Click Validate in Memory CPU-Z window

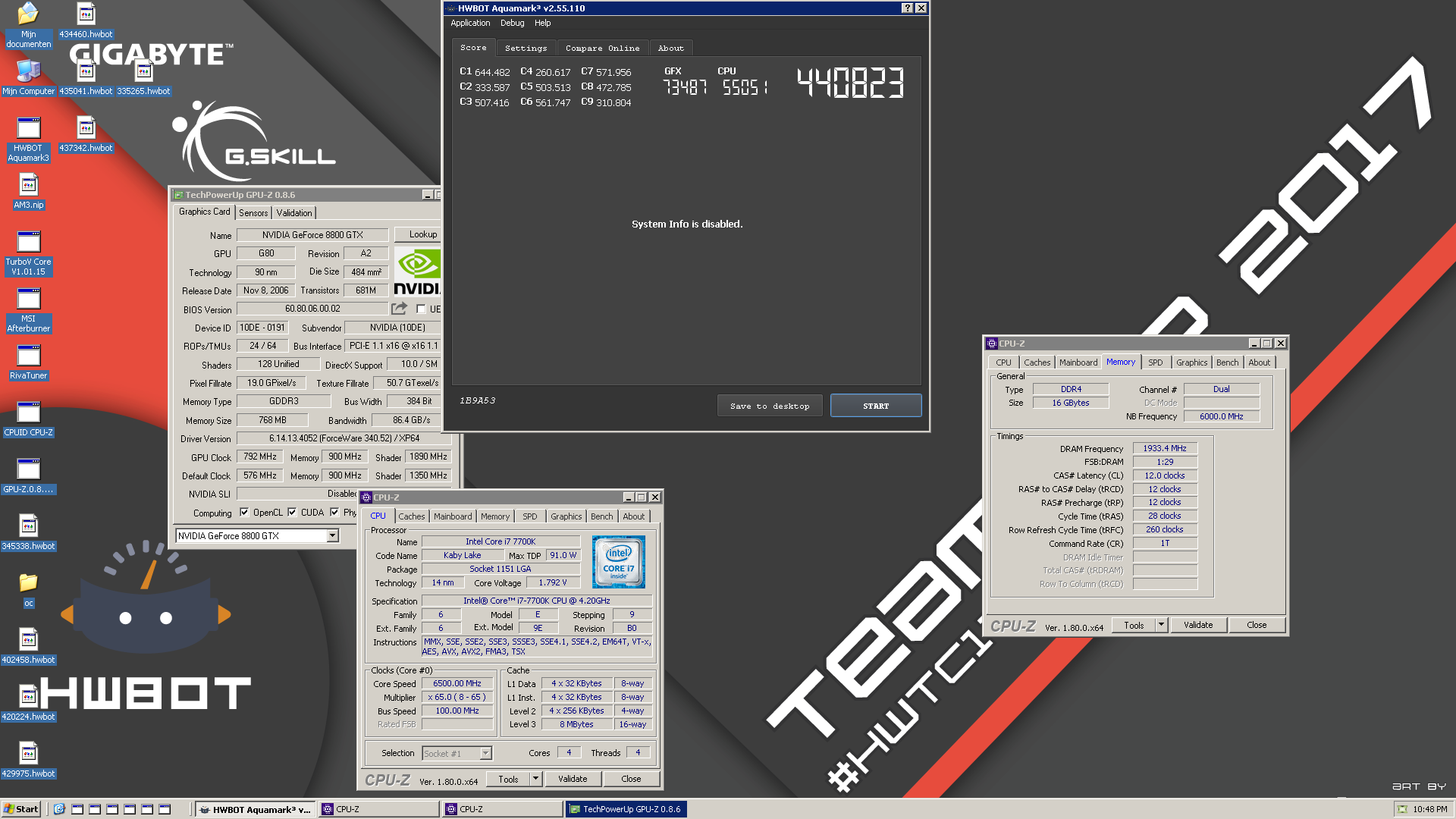point(1198,625)
